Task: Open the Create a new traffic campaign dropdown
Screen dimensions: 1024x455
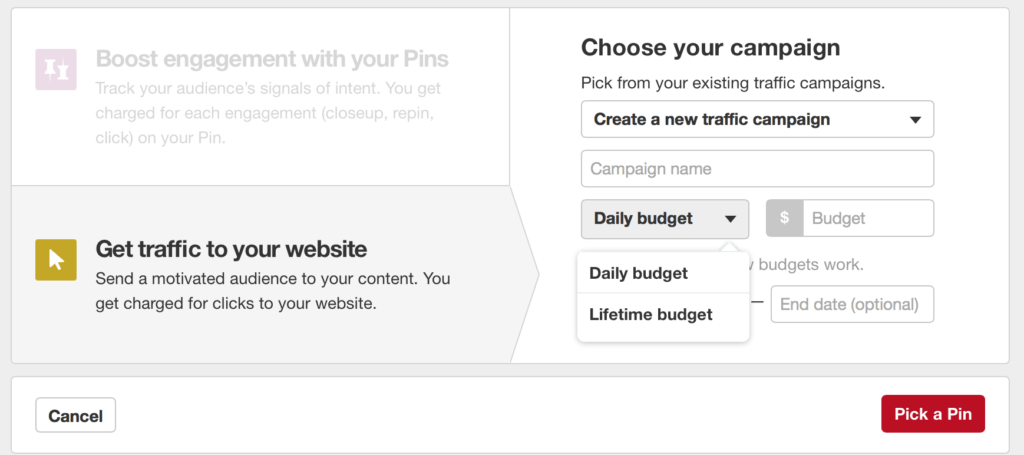Action: 758,119
